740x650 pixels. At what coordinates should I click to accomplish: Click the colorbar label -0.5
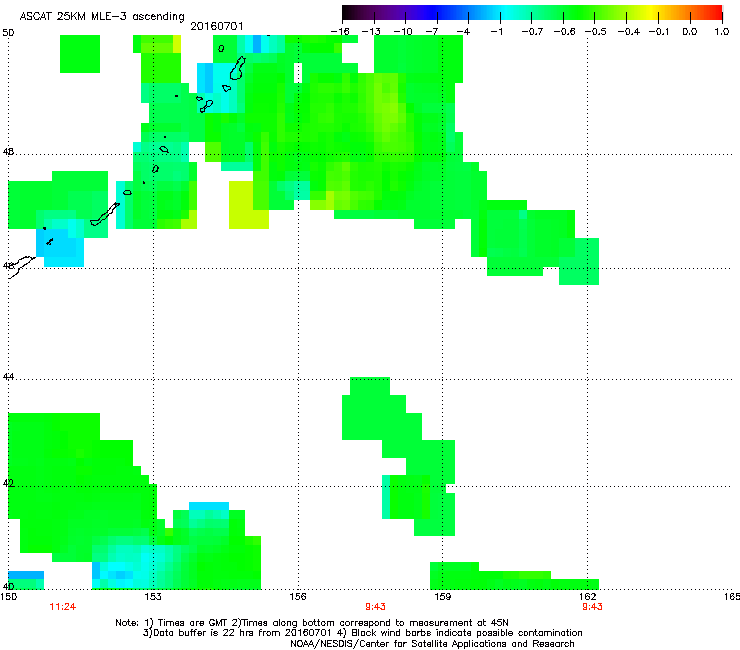(596, 32)
